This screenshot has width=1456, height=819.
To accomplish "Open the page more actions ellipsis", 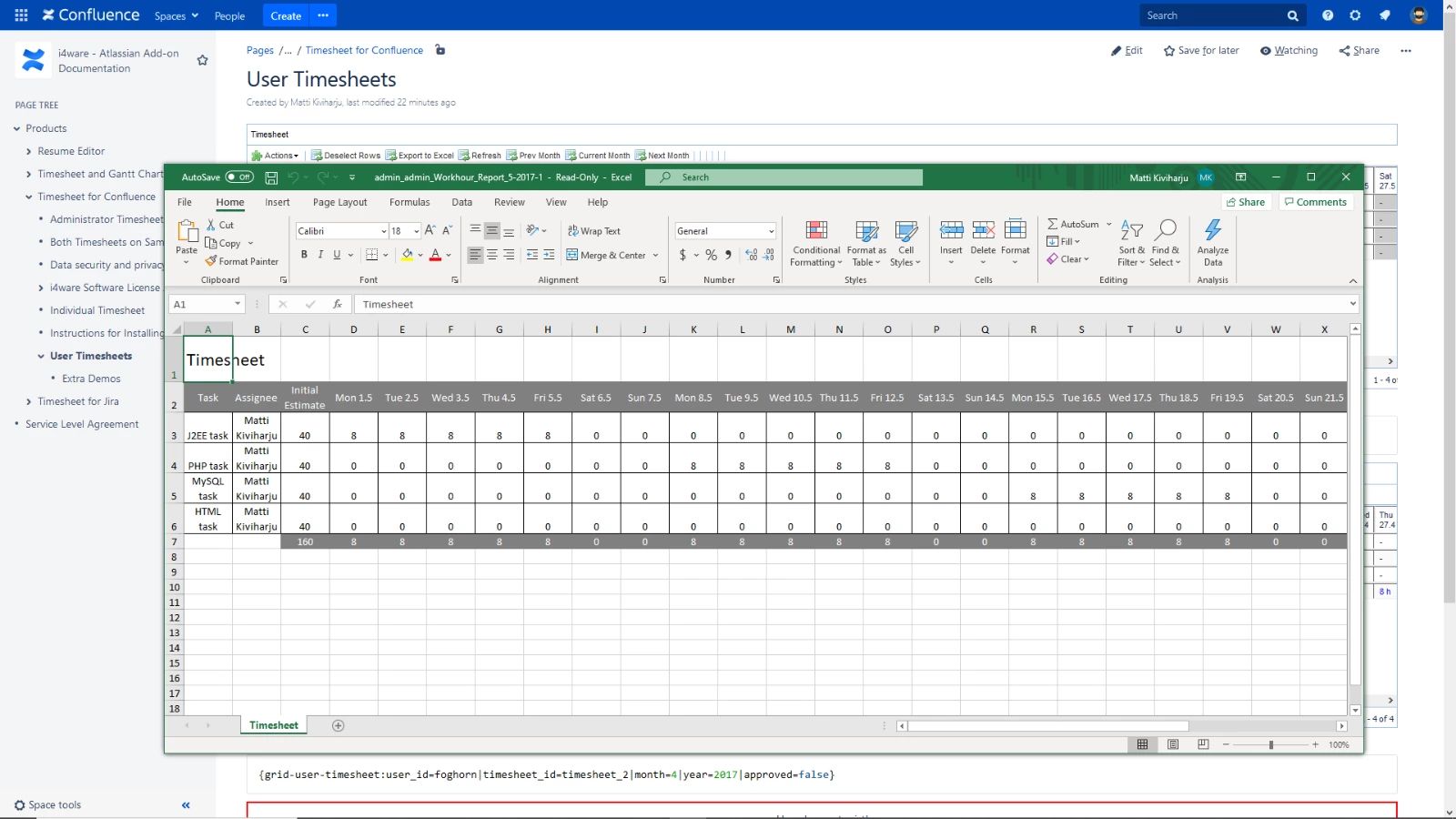I will tap(1406, 51).
